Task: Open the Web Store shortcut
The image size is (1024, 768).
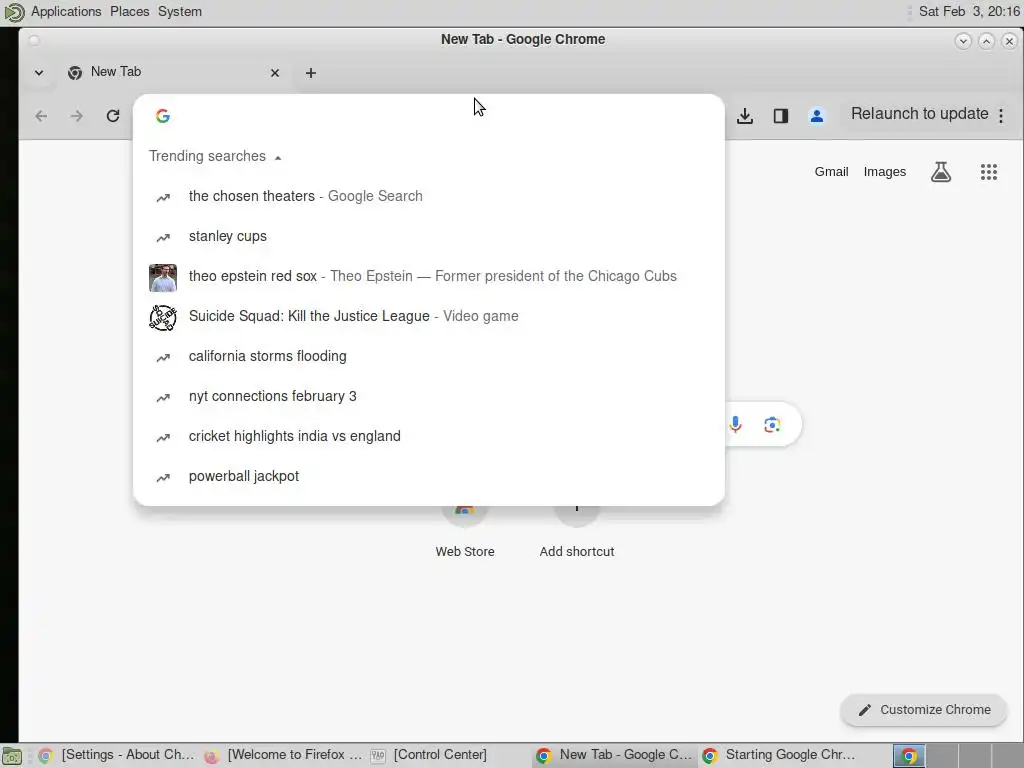Action: click(465, 532)
